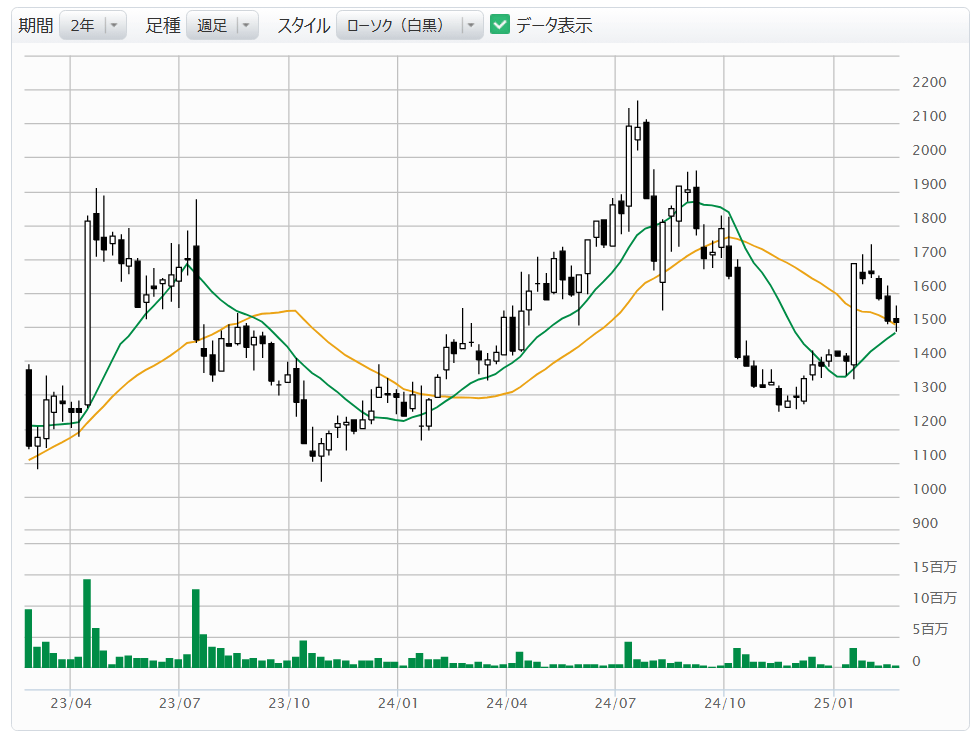Viewport: 977px width, 740px height.
Task: Select the large volume spike near 23/07
Action: [x=196, y=628]
